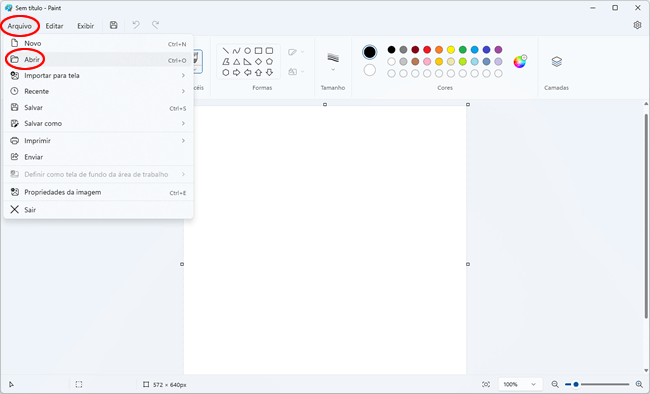The height and width of the screenshot is (394, 650).
Task: Pick the purple color swatch
Action: 498,50
